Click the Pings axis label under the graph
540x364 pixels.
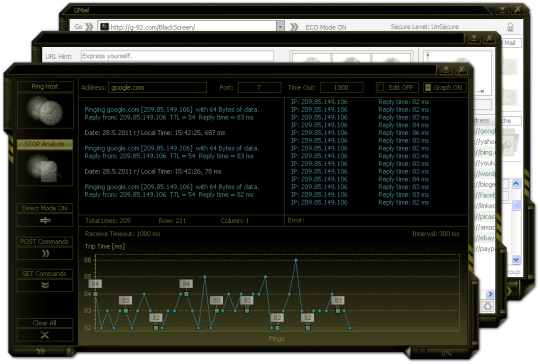pos(276,339)
